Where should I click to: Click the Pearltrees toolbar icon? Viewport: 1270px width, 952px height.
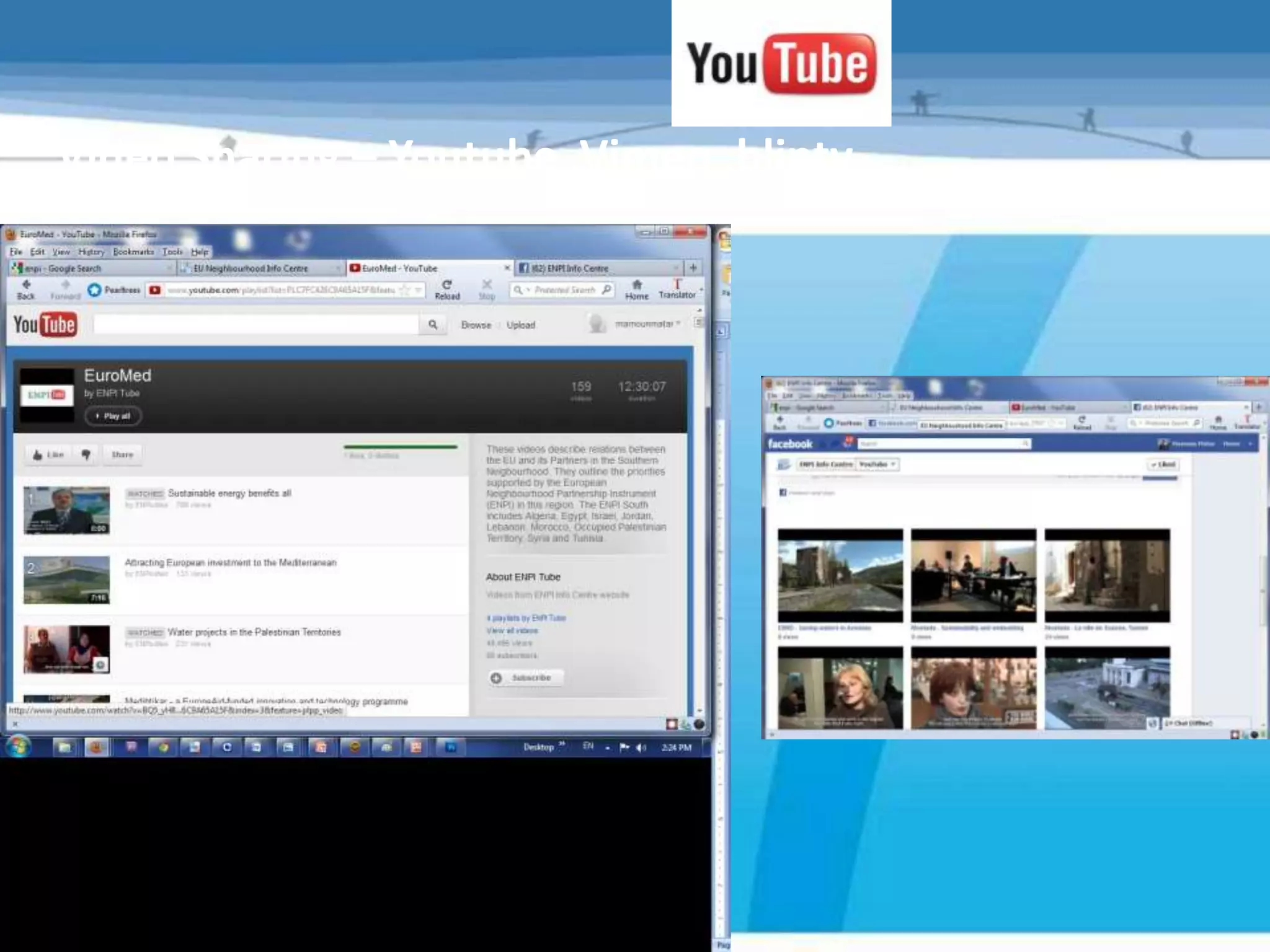pyautogui.click(x=94, y=289)
